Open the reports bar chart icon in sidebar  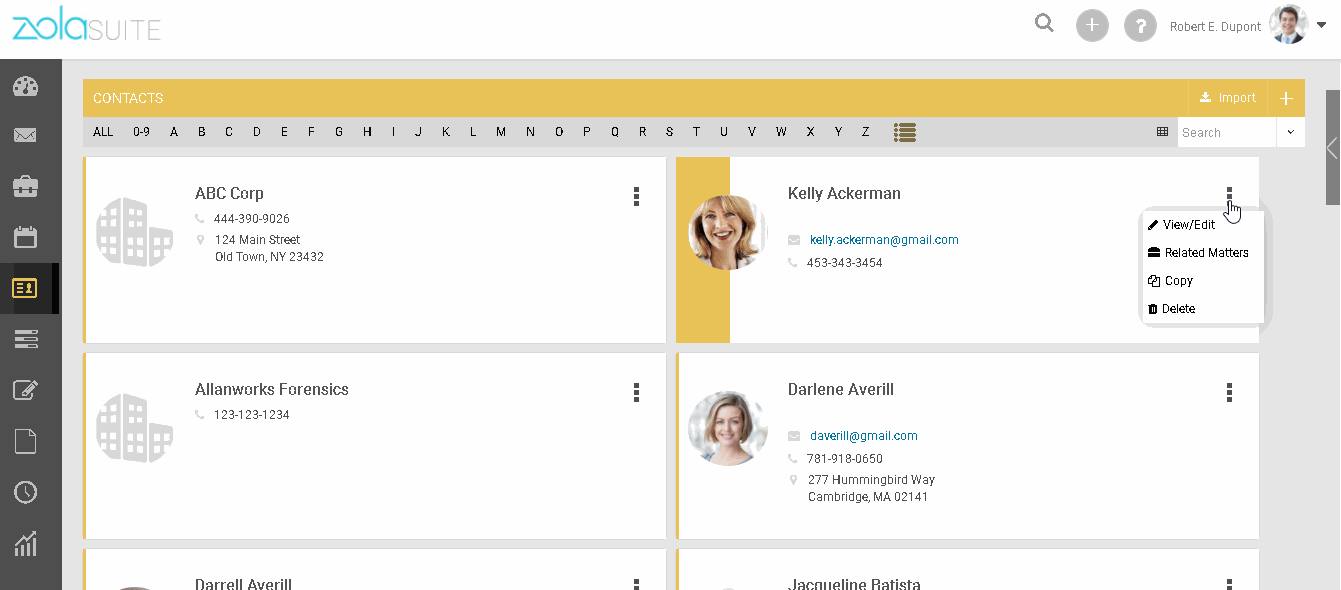tap(25, 543)
